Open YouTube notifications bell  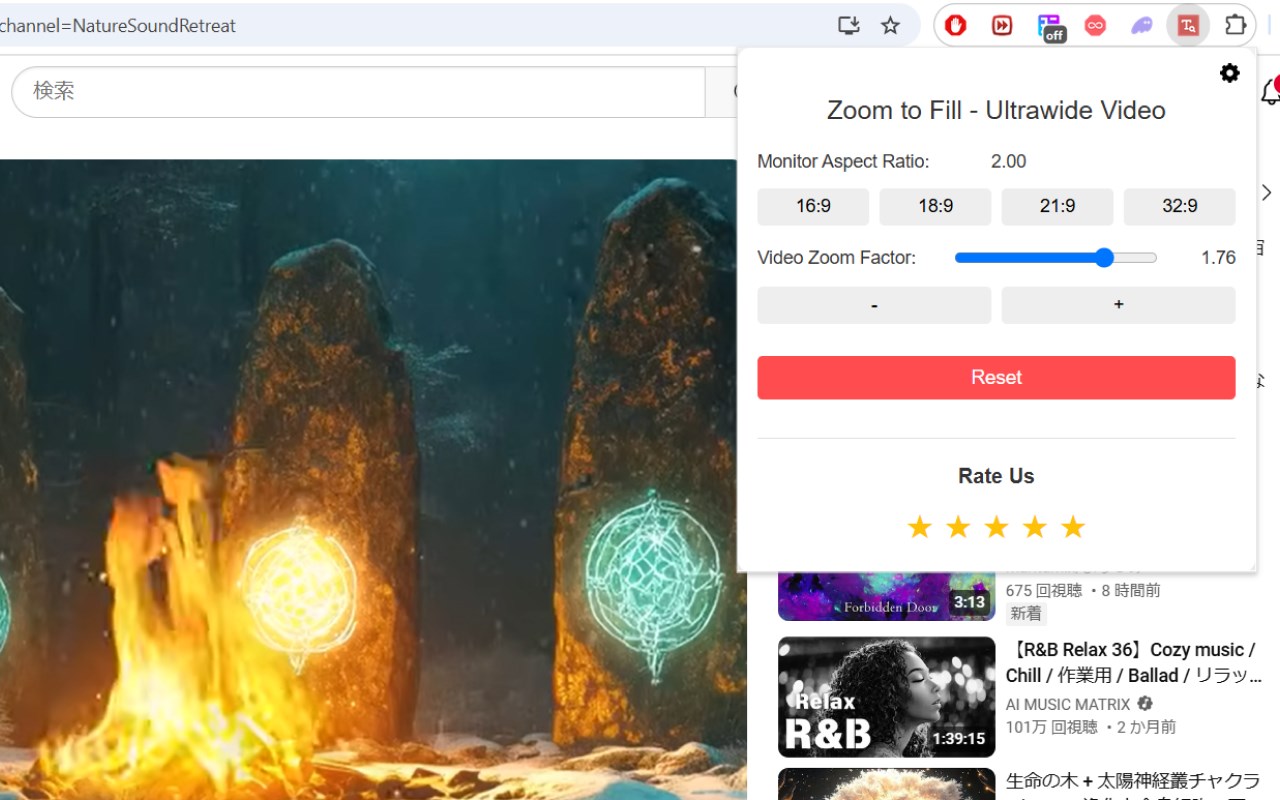1271,92
